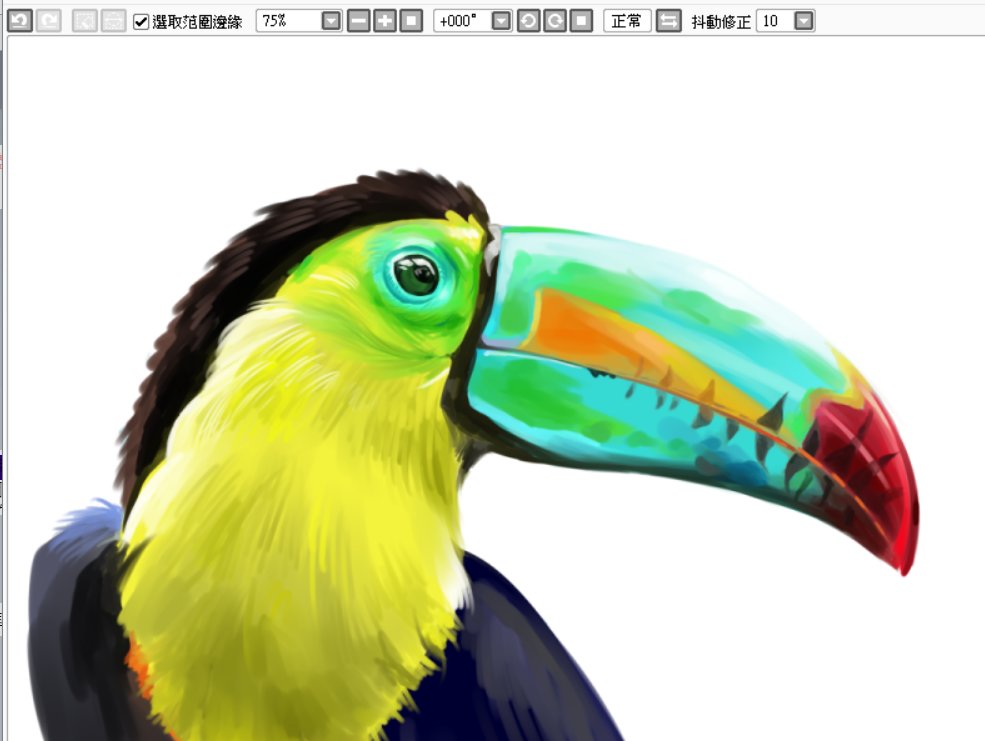
Task: Click the disabled deselect selection icon
Action: 84,21
